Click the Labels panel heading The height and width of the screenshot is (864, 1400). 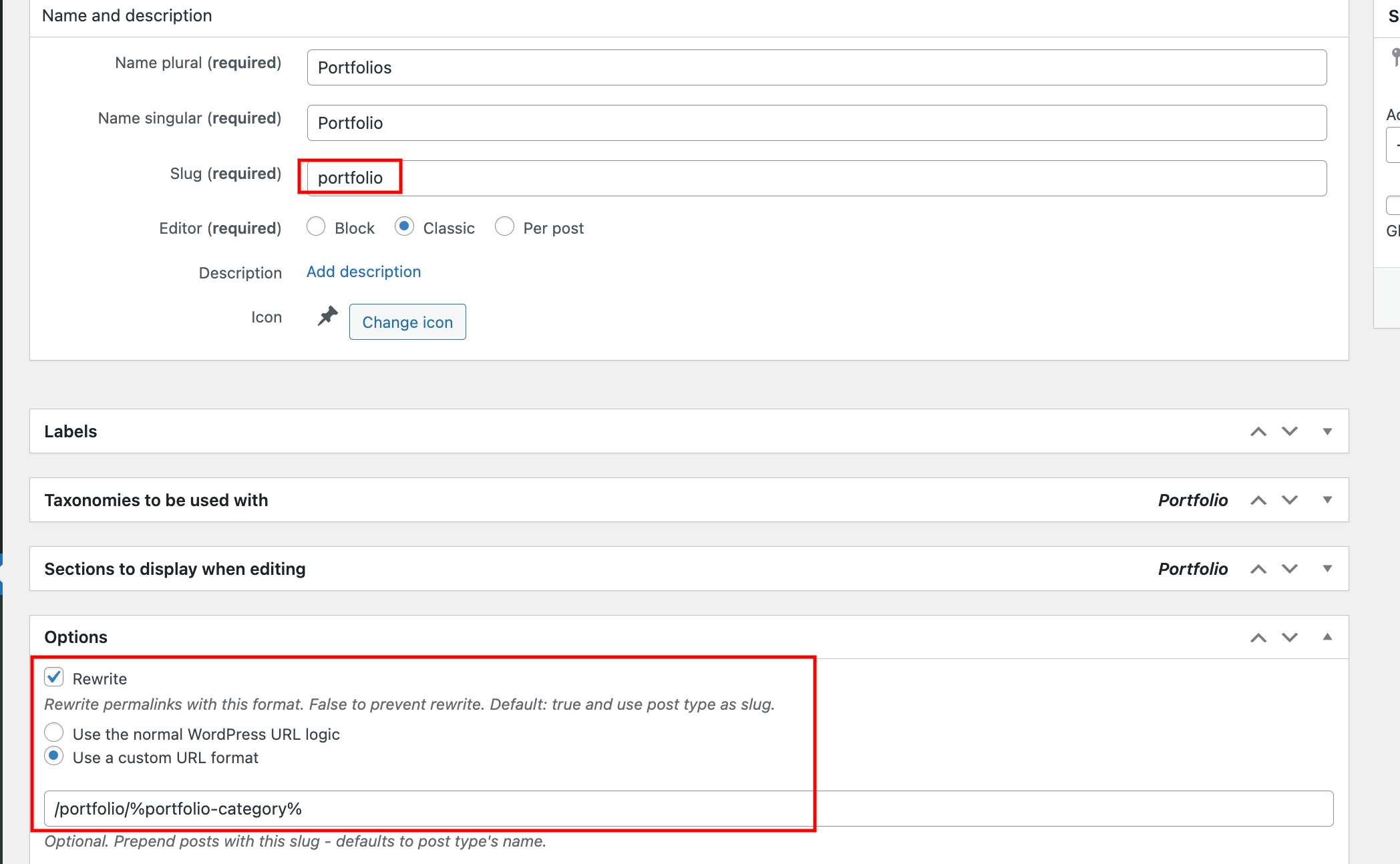point(71,431)
